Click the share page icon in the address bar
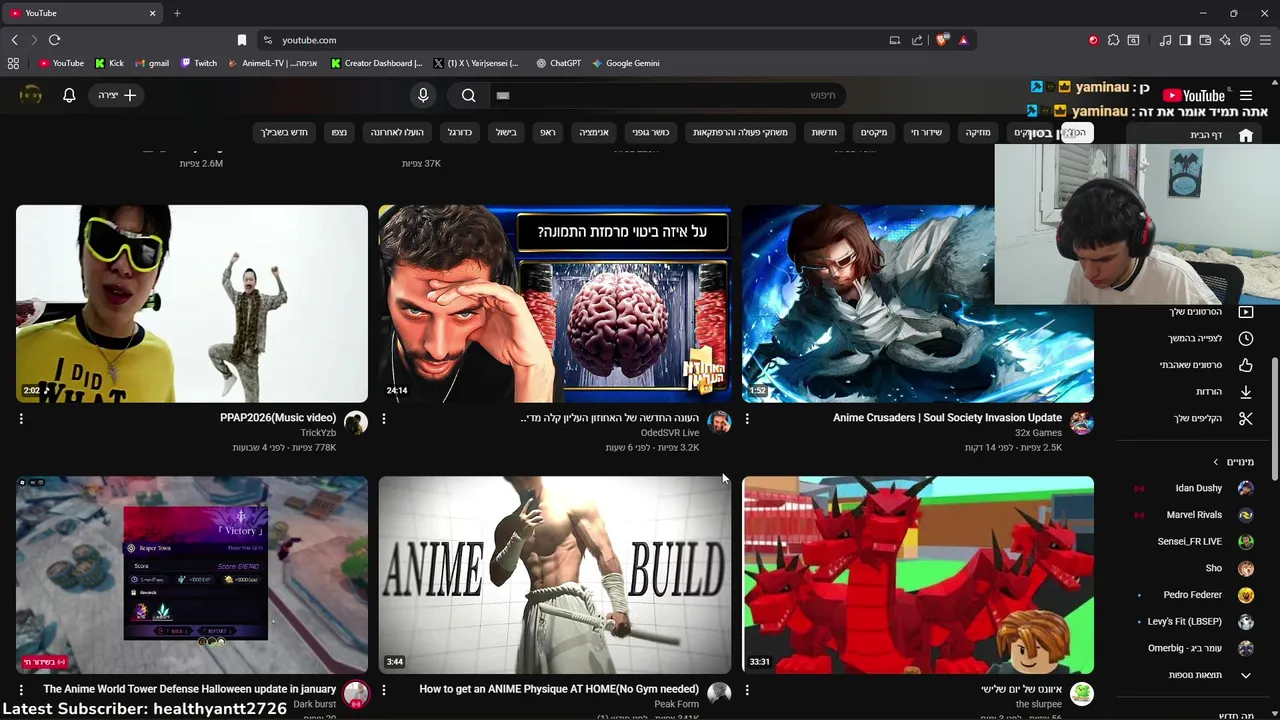Image resolution: width=1280 pixels, height=720 pixels. point(917,40)
